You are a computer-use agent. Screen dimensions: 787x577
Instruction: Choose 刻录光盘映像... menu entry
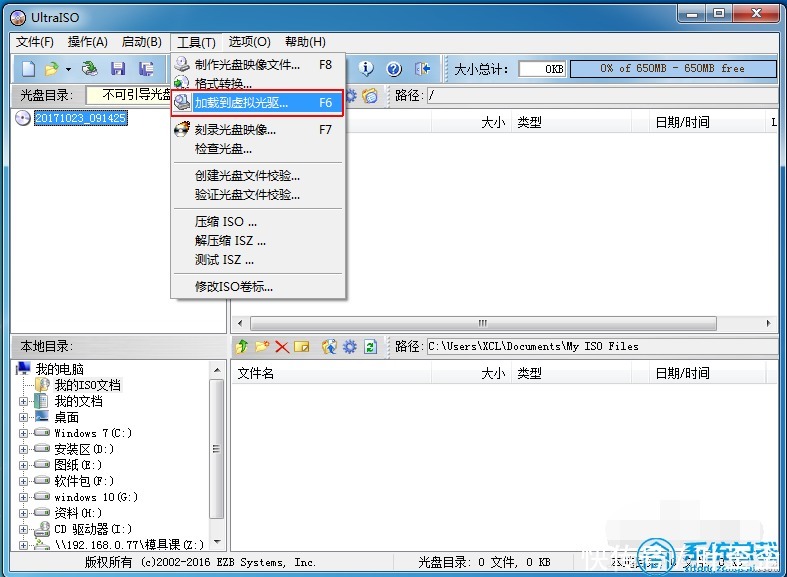point(257,130)
